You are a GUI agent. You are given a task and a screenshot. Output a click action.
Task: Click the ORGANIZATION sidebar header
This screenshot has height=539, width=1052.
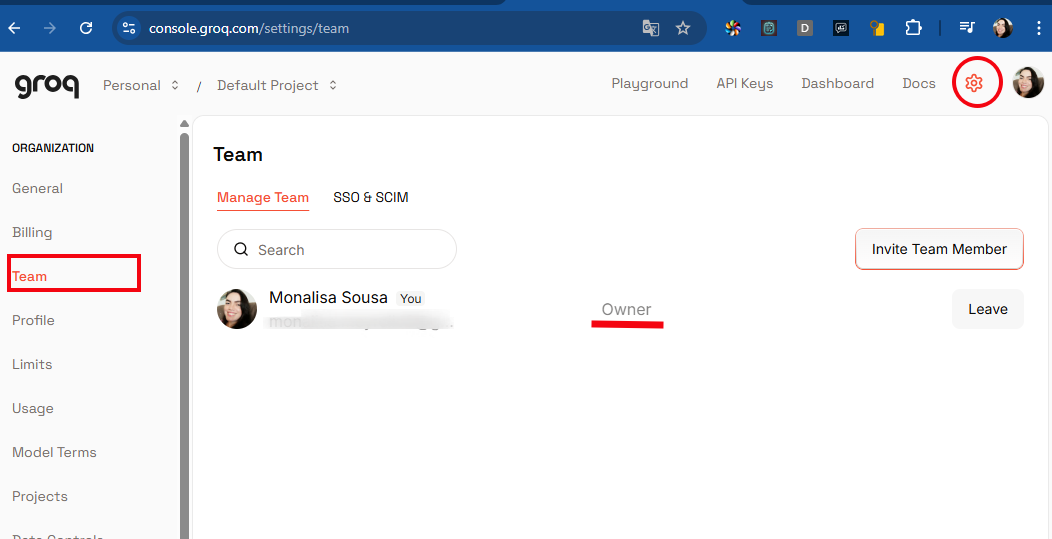[53, 148]
